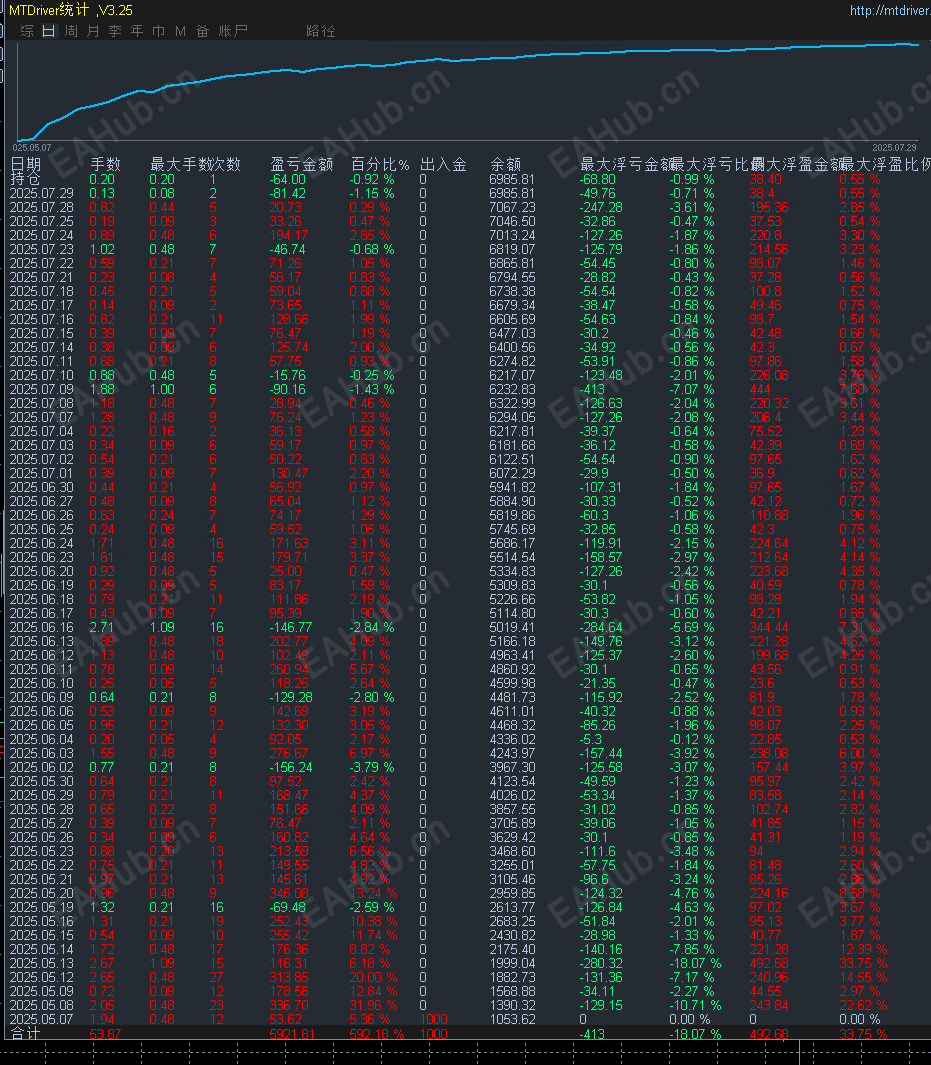Select the 2025.07.23 date row

point(42,249)
